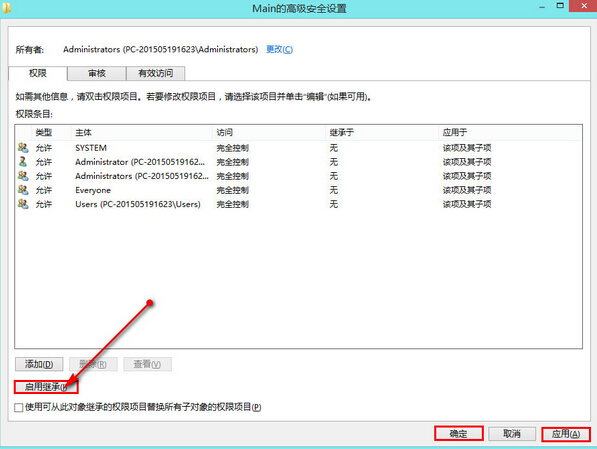
Task: Select the Users (PC-201505191623\Users) entry
Action: (298, 204)
